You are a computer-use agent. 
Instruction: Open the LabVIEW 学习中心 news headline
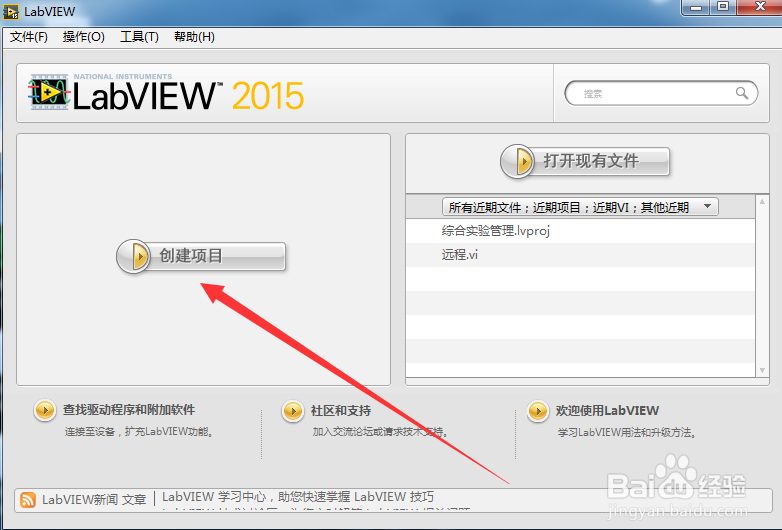click(x=298, y=497)
